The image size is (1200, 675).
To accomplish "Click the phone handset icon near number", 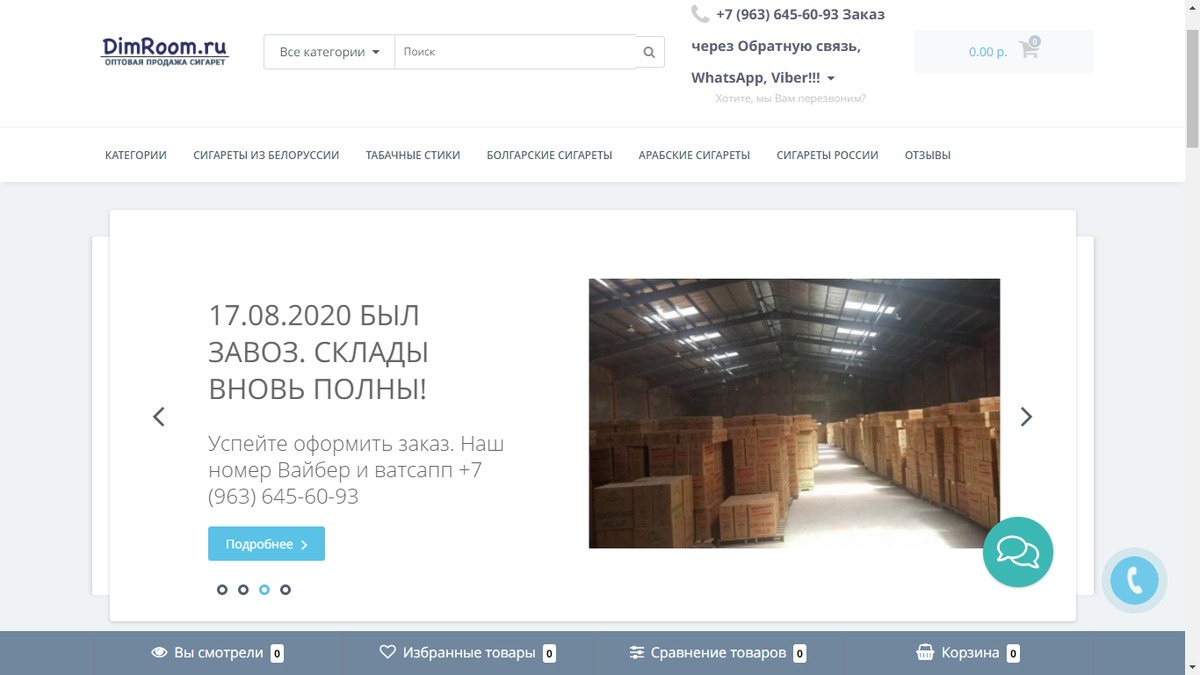I will tap(700, 14).
